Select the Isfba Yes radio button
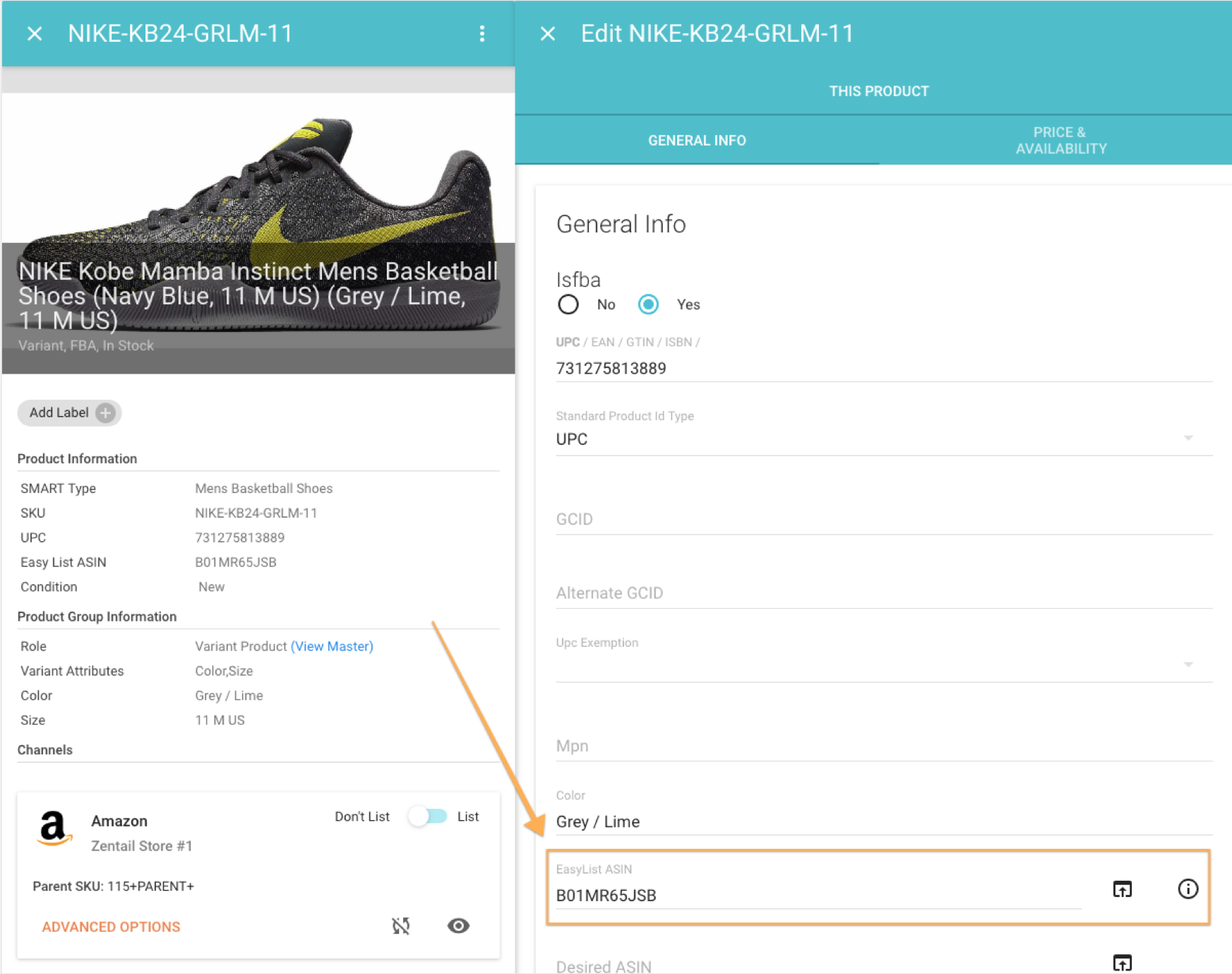This screenshot has height=974, width=1232. (x=648, y=304)
